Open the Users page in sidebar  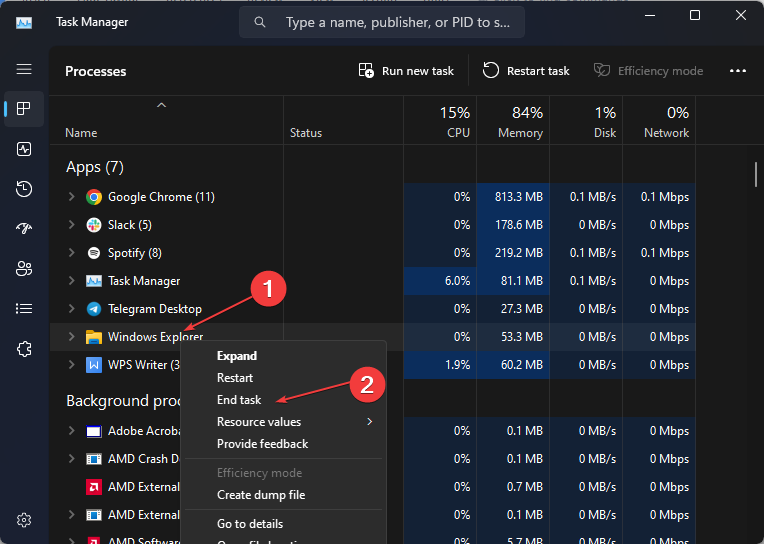24,269
